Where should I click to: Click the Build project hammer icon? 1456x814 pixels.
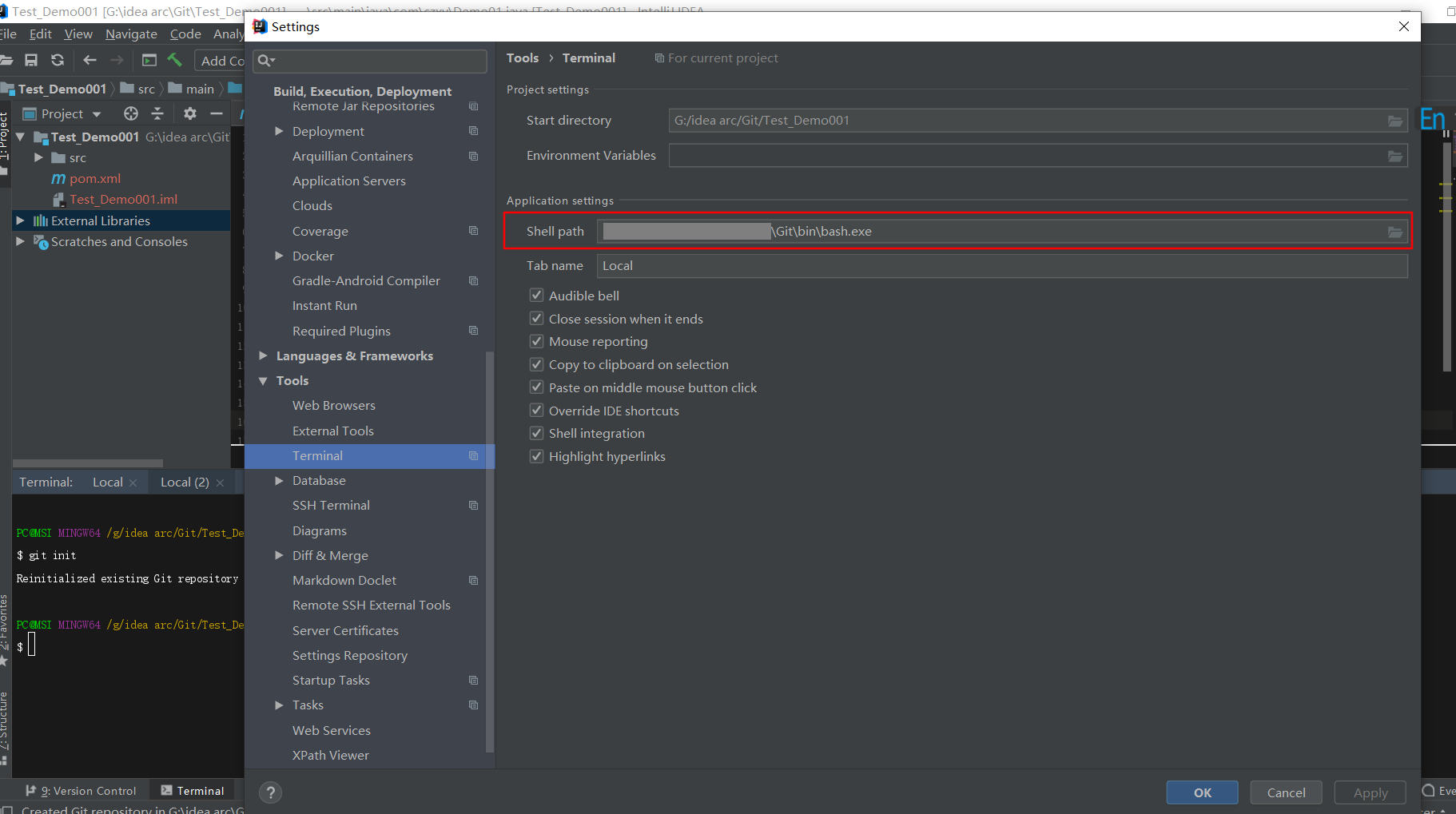(175, 60)
